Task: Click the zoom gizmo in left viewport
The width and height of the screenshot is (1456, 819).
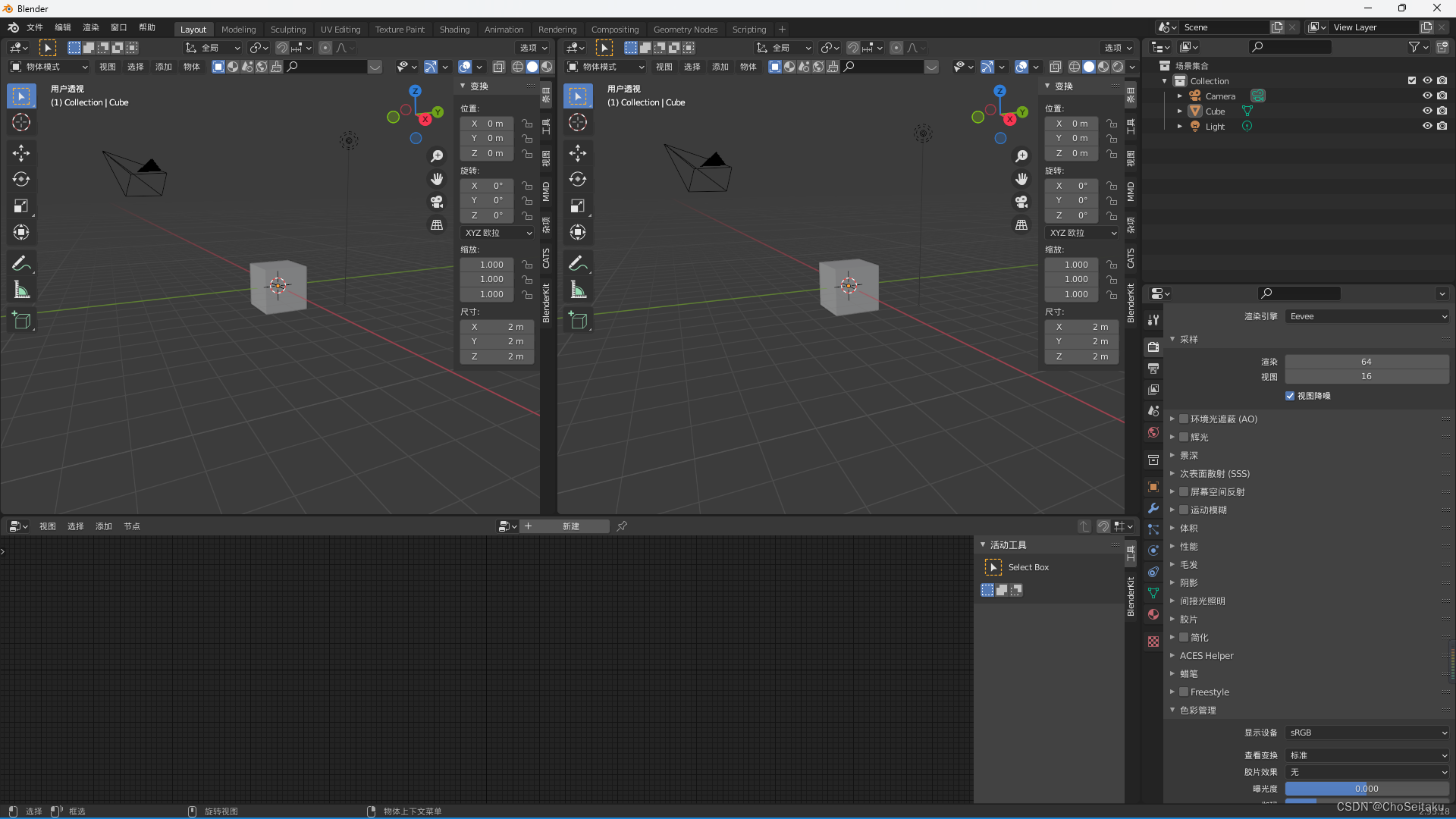Action: [437, 156]
